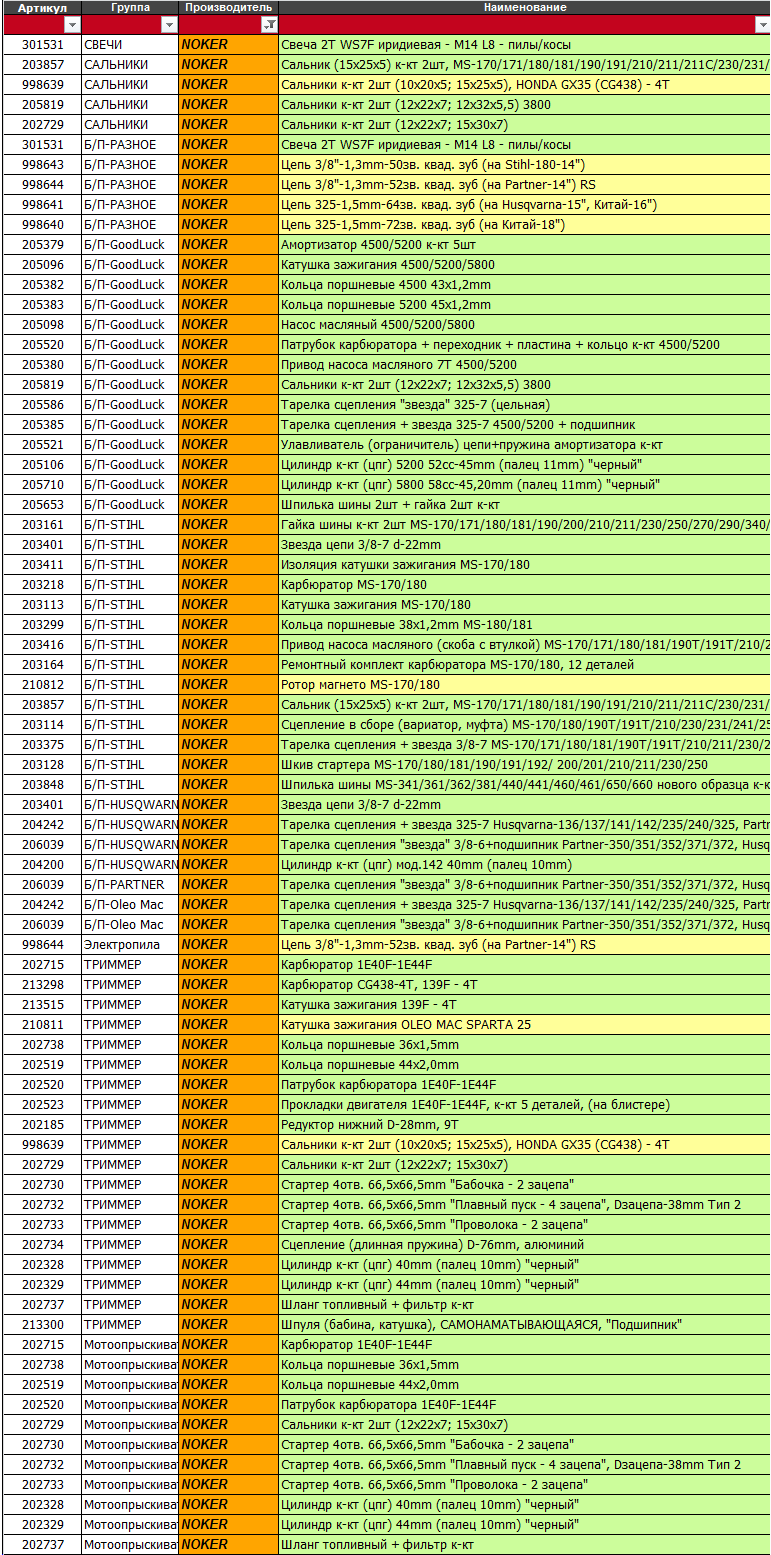Click the active filter icon under Производитель

pyautogui.click(x=268, y=25)
